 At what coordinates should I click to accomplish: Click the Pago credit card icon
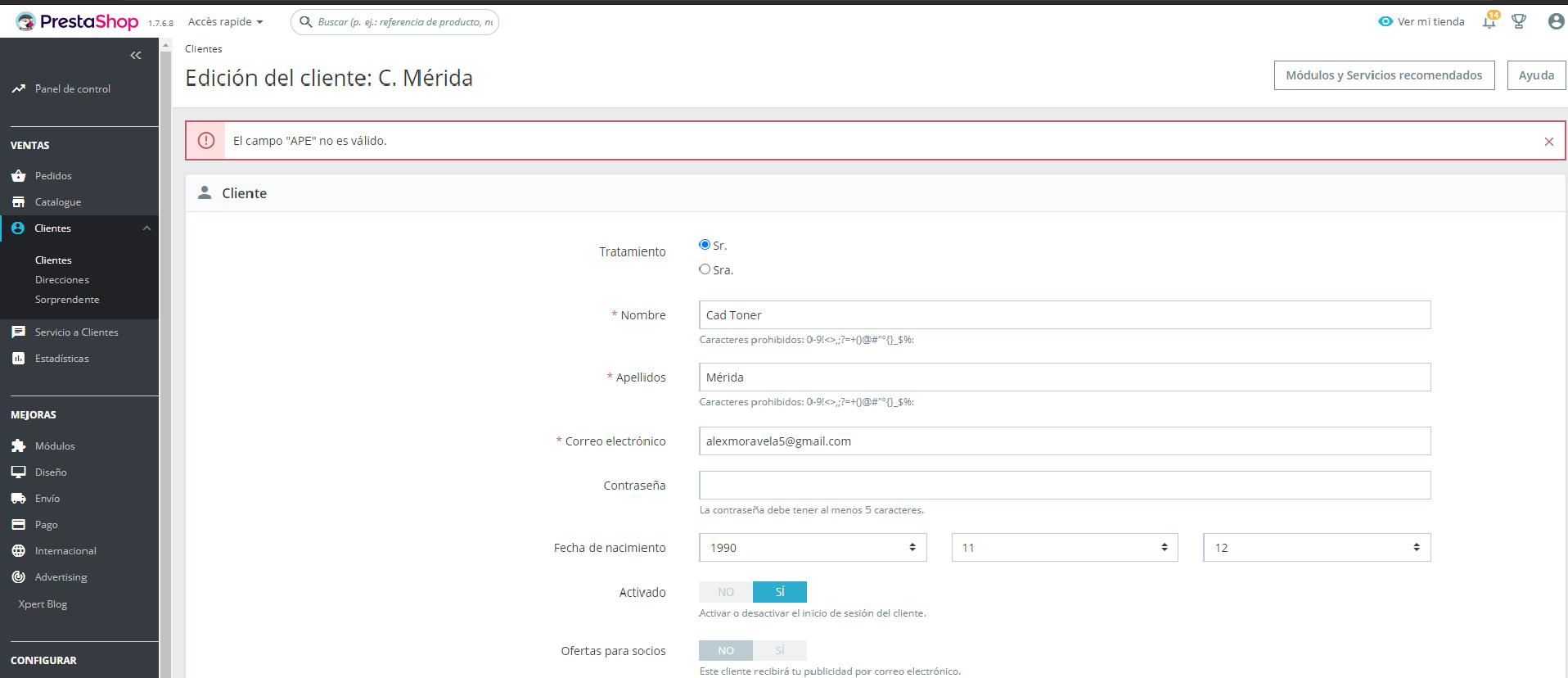click(x=18, y=524)
